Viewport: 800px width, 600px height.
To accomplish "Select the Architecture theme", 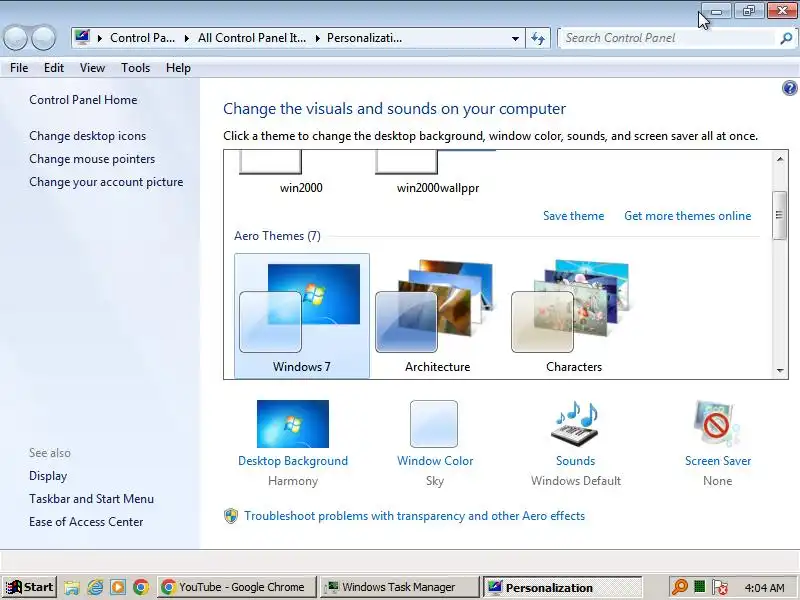I will click(x=437, y=316).
